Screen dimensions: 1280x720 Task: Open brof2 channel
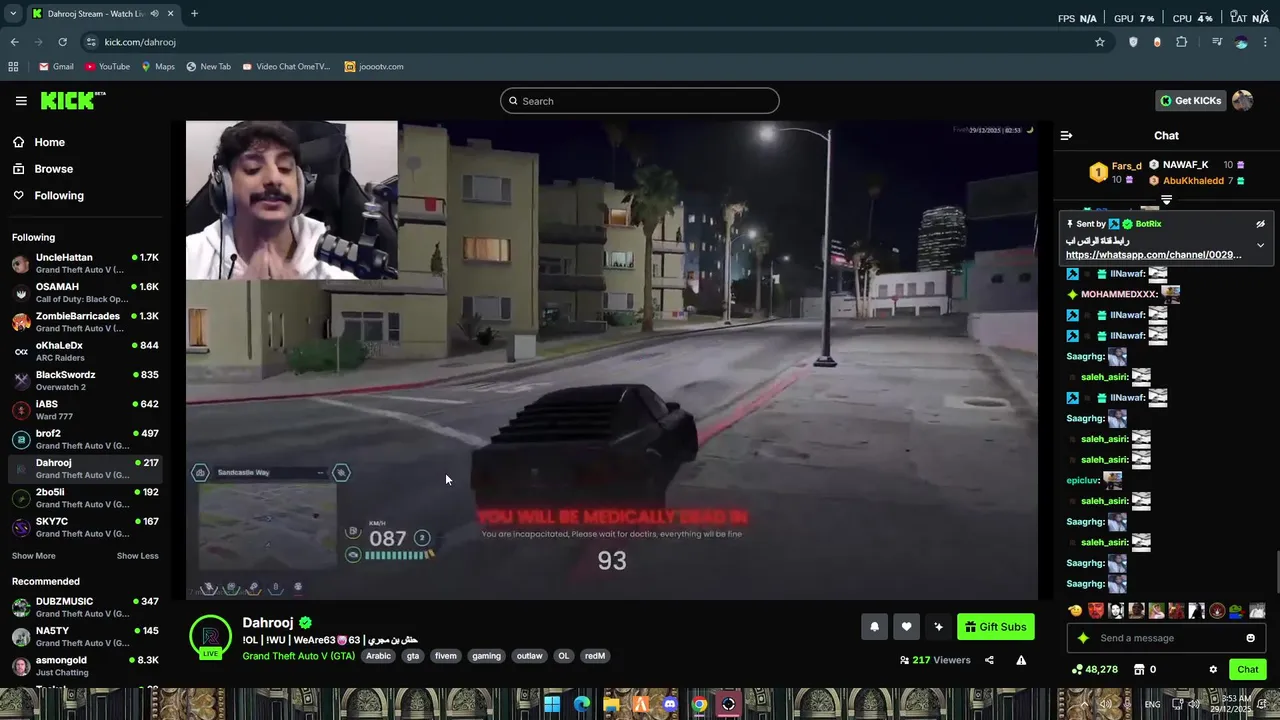[85, 439]
